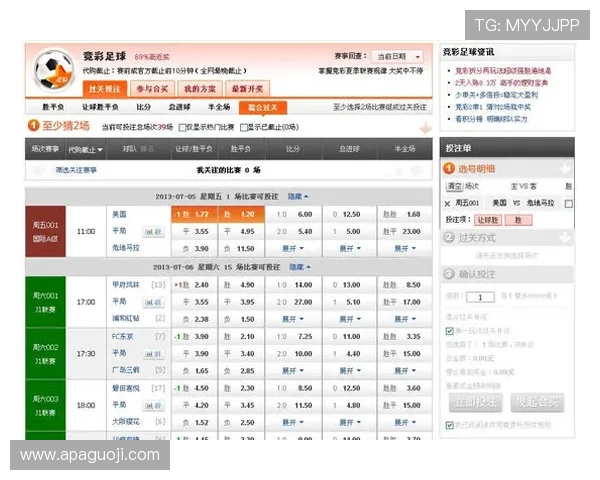This screenshot has width=600, height=480.
Task: Open 最新开奖 tab
Action: click(248, 89)
